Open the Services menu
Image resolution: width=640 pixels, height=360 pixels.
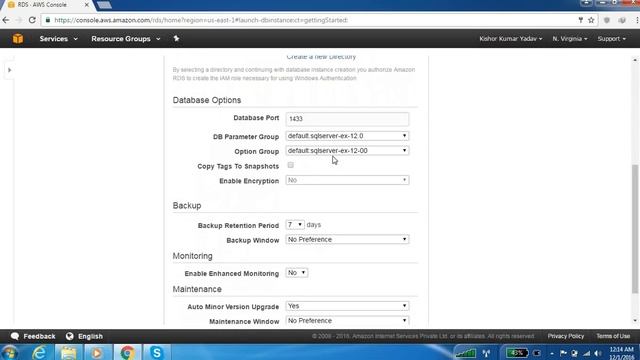point(58,39)
